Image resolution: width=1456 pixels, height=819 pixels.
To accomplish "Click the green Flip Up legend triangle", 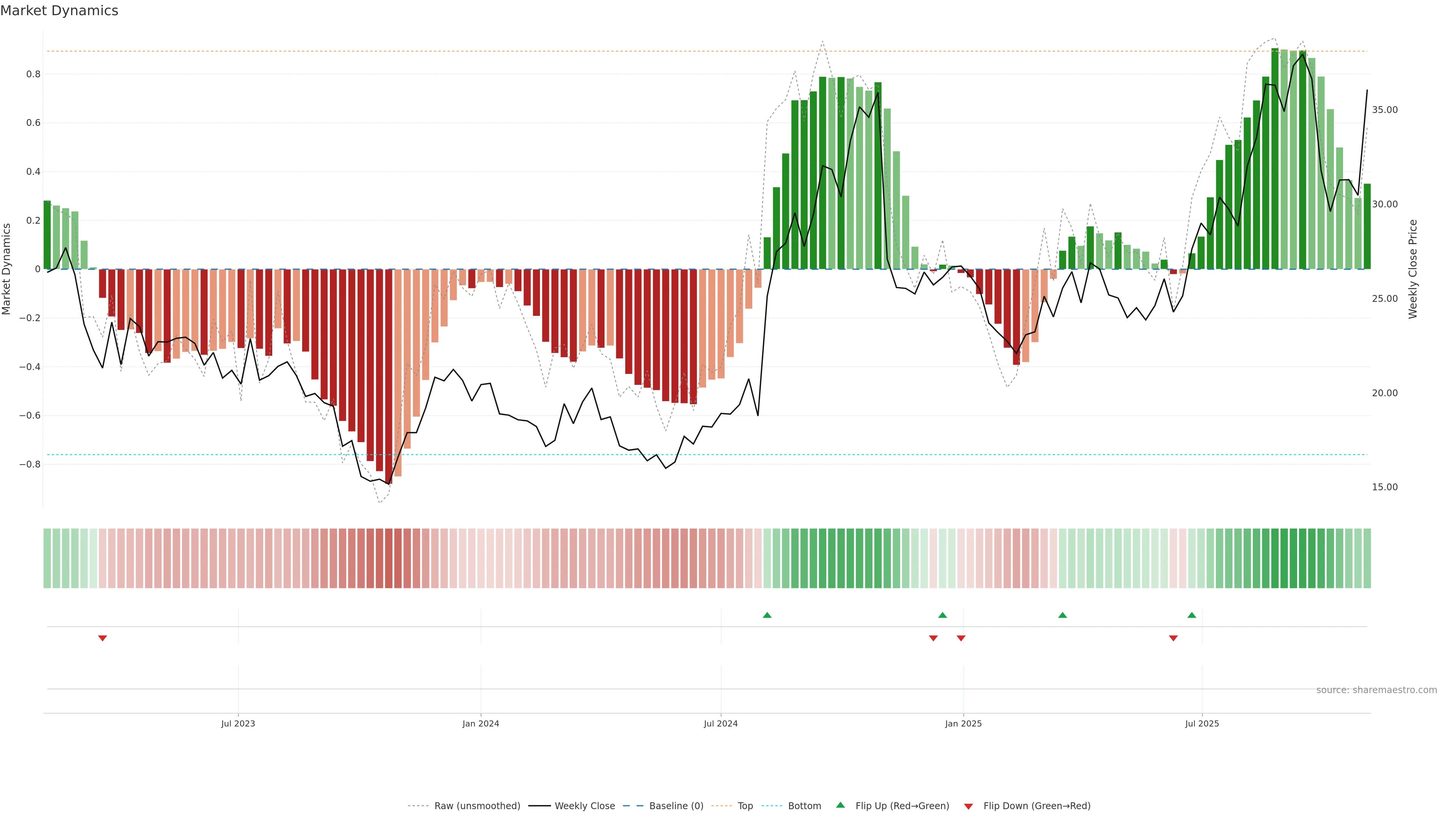I will click(x=841, y=805).
